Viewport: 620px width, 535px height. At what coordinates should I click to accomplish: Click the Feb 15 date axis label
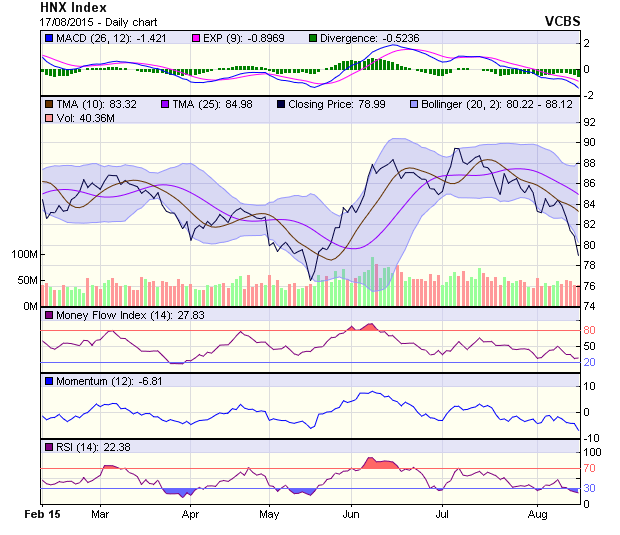pyautogui.click(x=43, y=514)
